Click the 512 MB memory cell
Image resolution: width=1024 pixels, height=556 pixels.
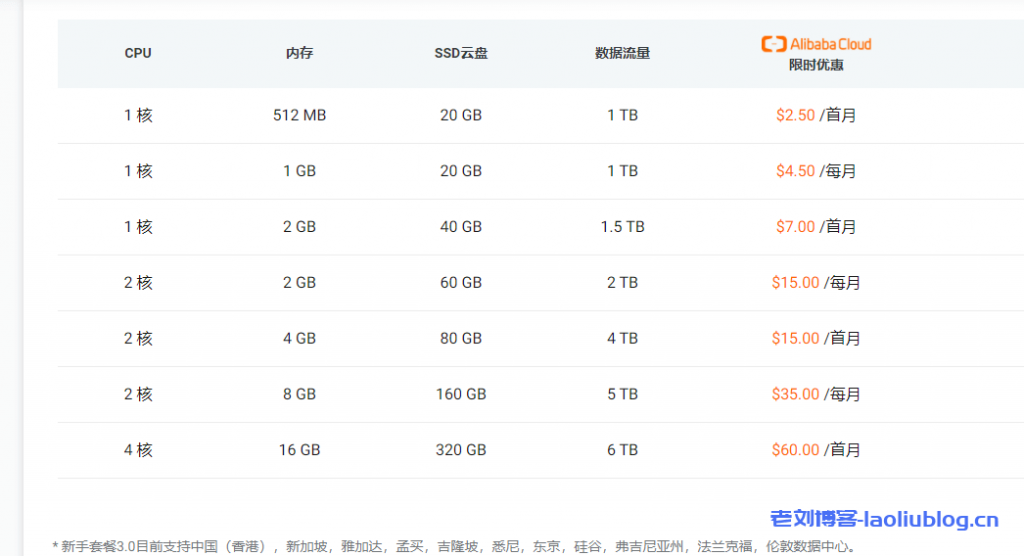(x=299, y=115)
